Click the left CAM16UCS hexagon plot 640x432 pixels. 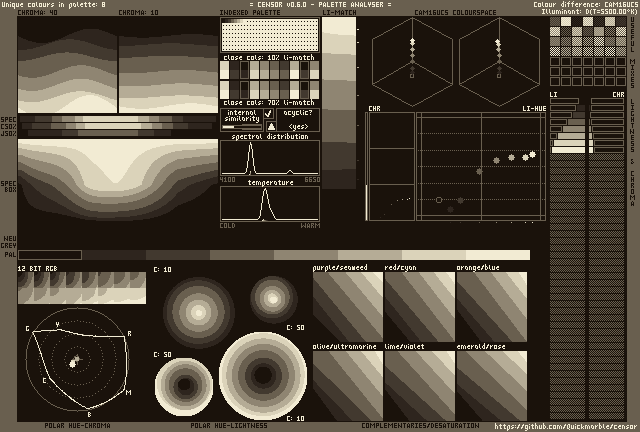click(x=411, y=62)
